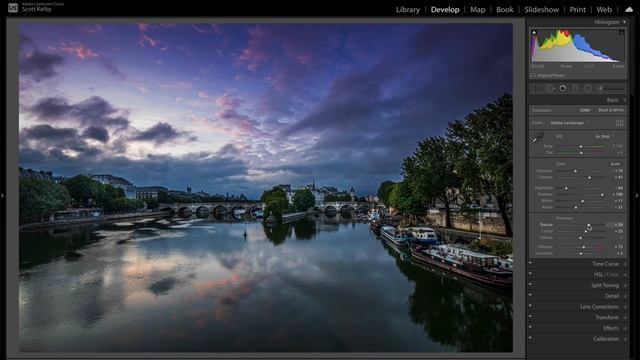Toggle the Calibration panel switch

(x=530, y=338)
